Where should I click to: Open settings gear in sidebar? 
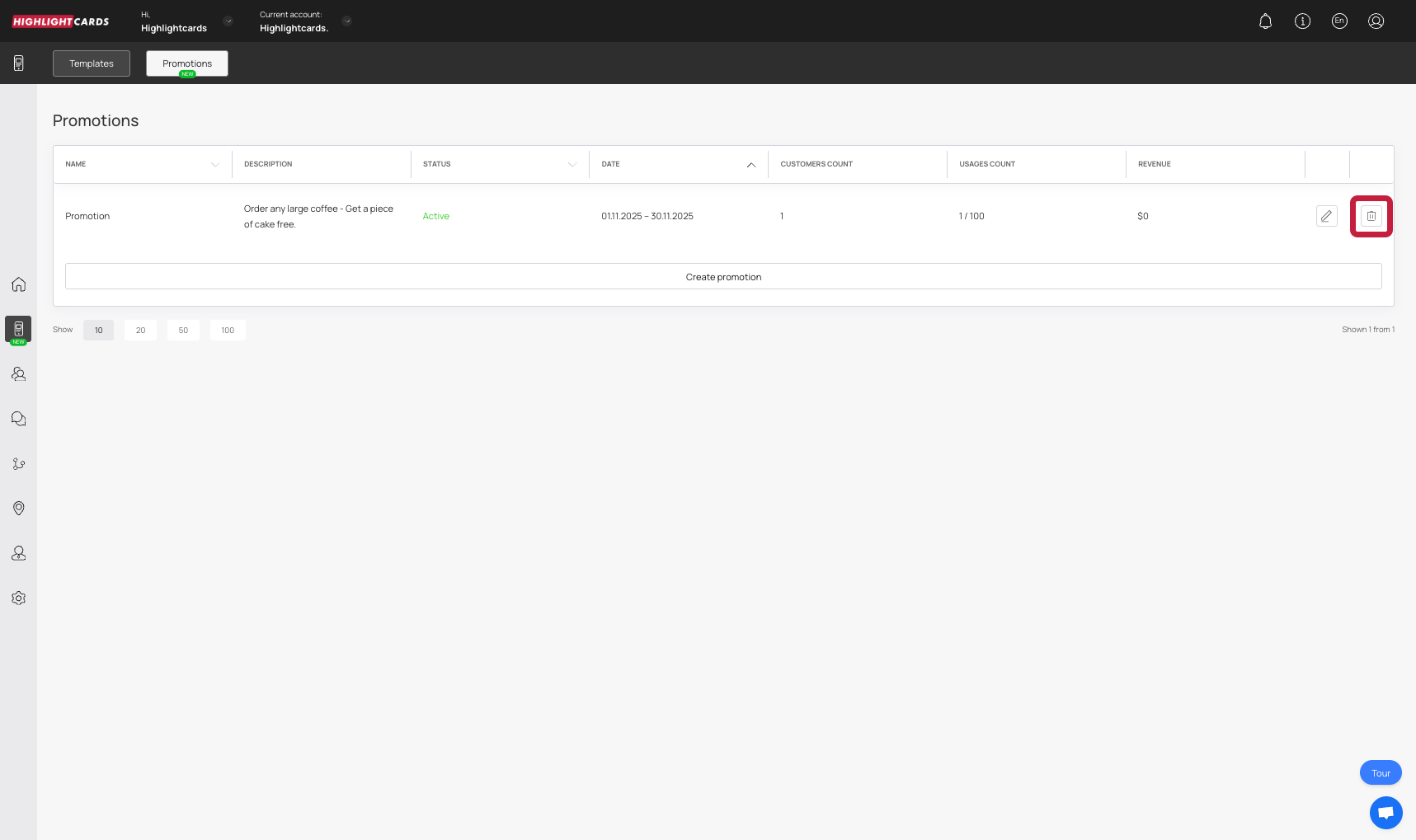point(18,598)
